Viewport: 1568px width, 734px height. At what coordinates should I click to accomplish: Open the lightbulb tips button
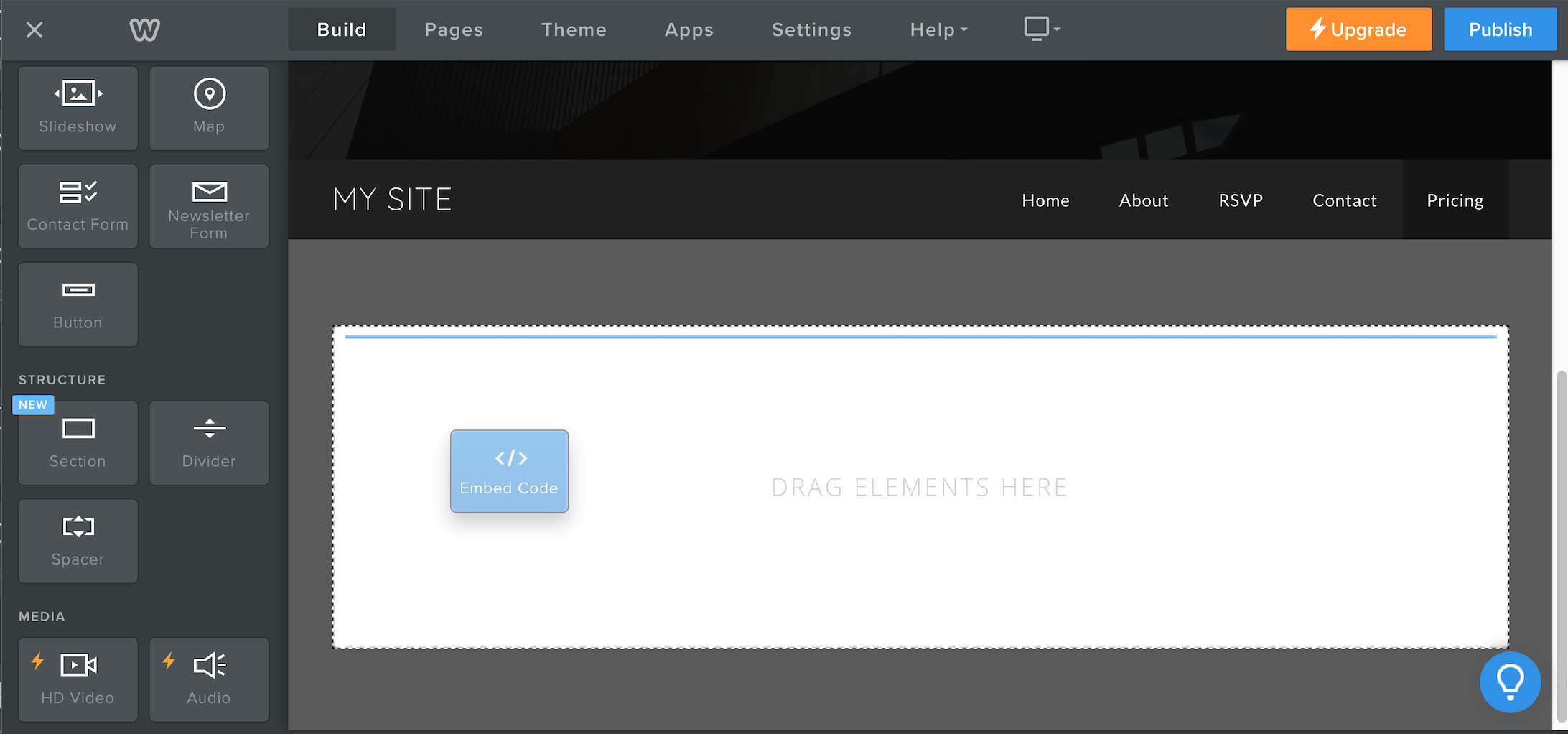coord(1510,682)
